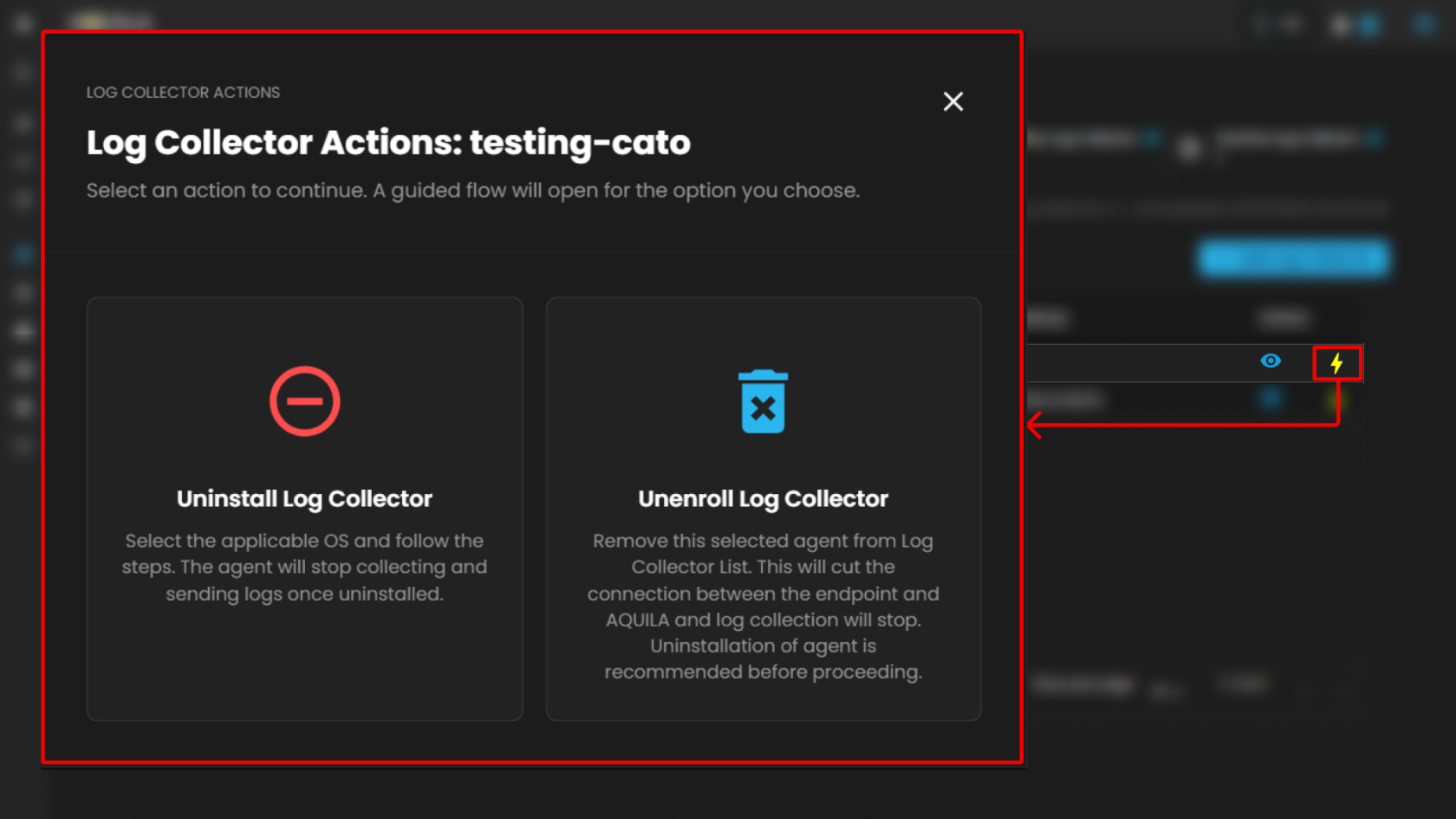Choose the Unenroll Log Collector heading
Screen dimensions: 1456x819
tap(763, 499)
